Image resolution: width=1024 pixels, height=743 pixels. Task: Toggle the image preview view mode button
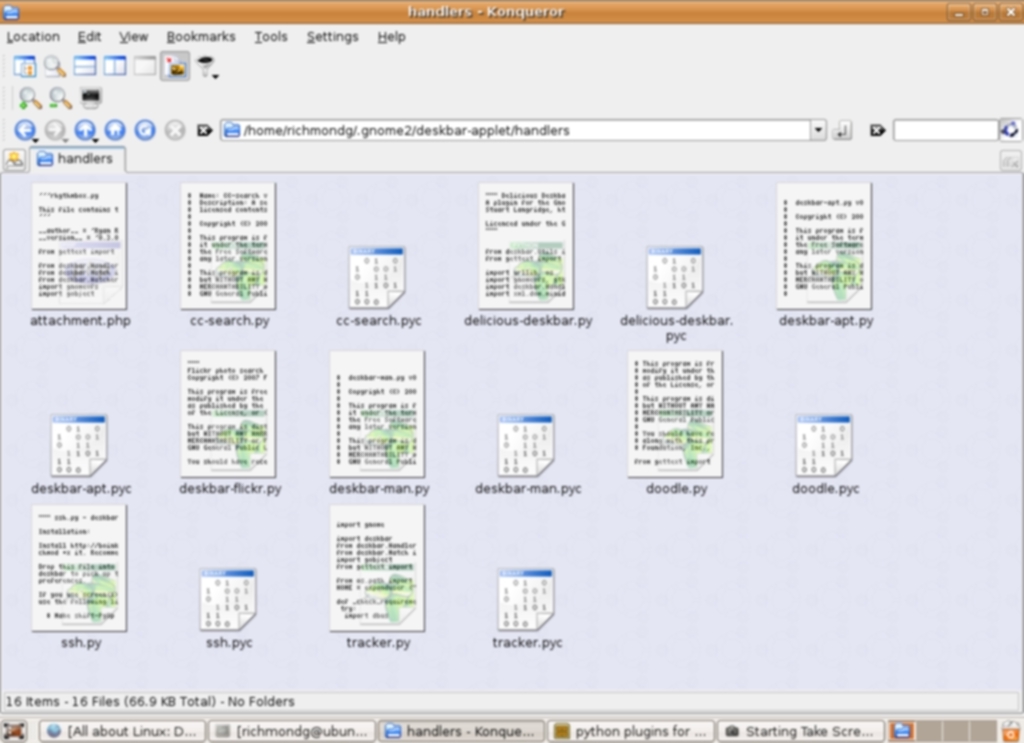coord(175,66)
